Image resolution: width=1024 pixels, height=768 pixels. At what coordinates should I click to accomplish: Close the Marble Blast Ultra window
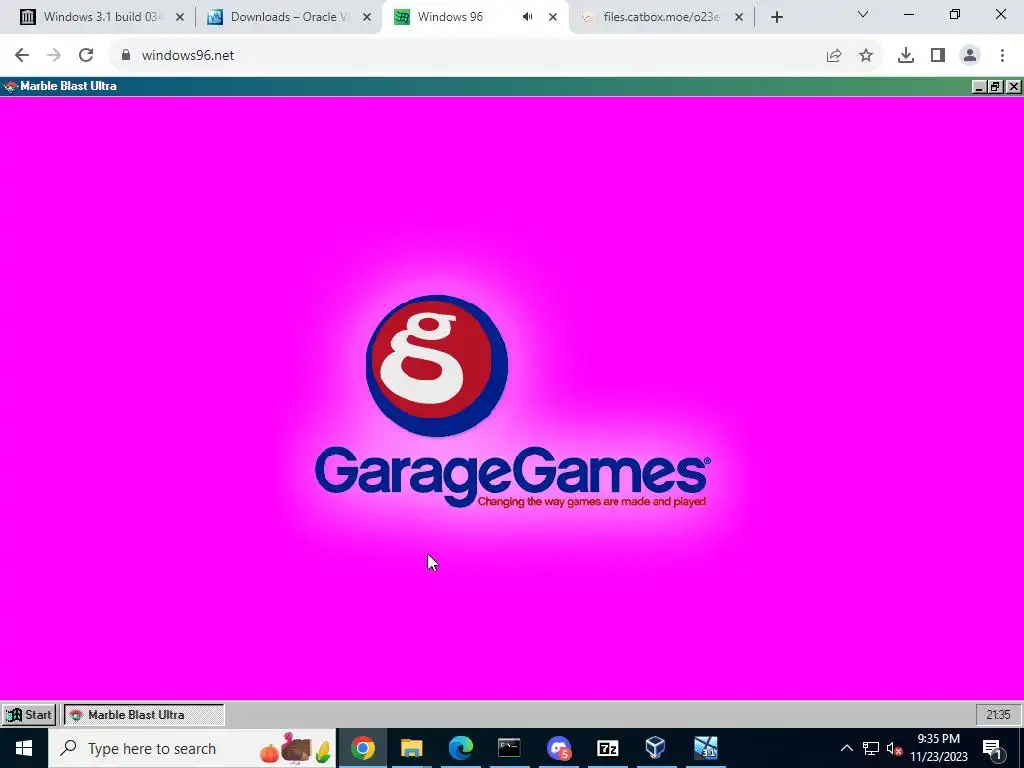click(x=1014, y=86)
